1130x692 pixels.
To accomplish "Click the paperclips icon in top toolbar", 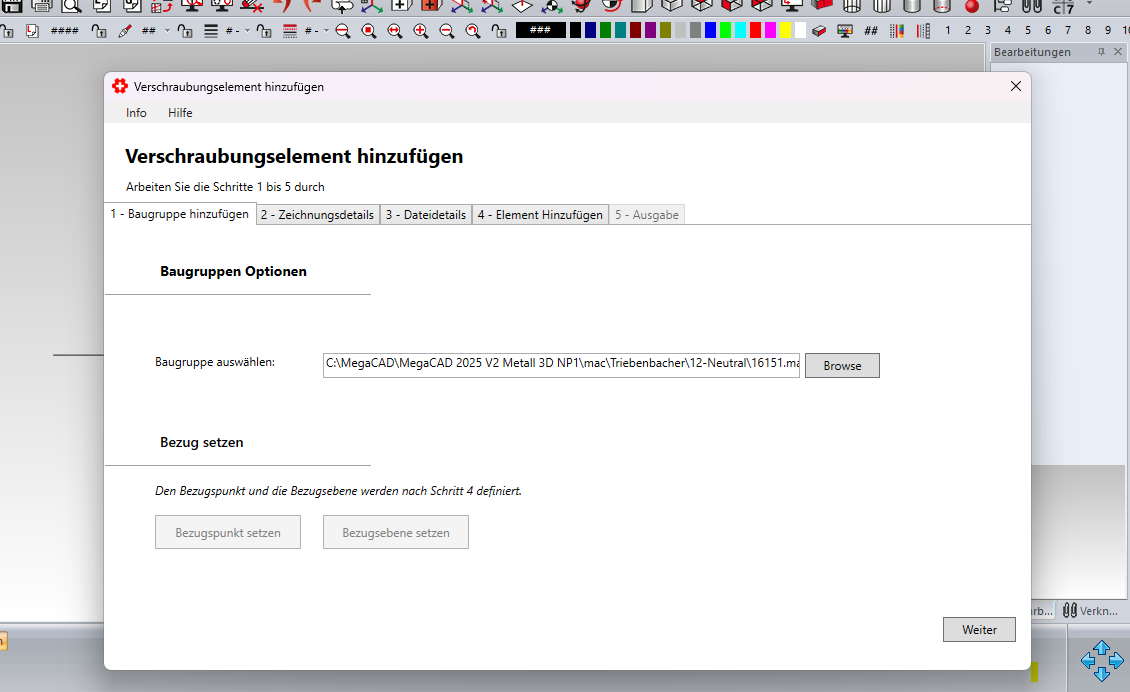I will (1031, 6).
